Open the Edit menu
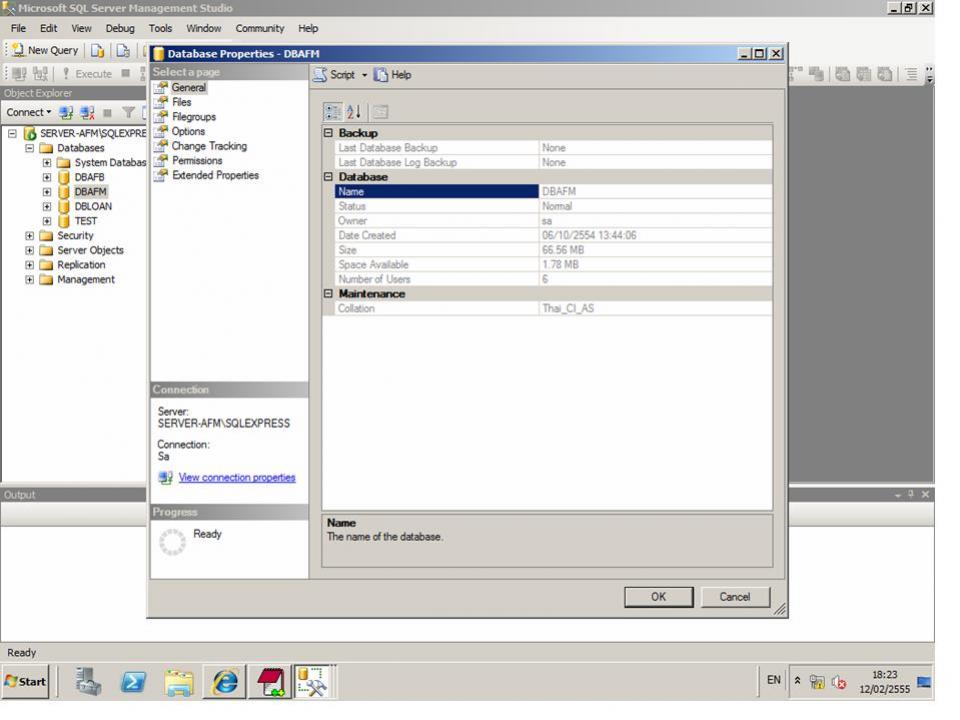This screenshot has width=960, height=720. pos(48,28)
